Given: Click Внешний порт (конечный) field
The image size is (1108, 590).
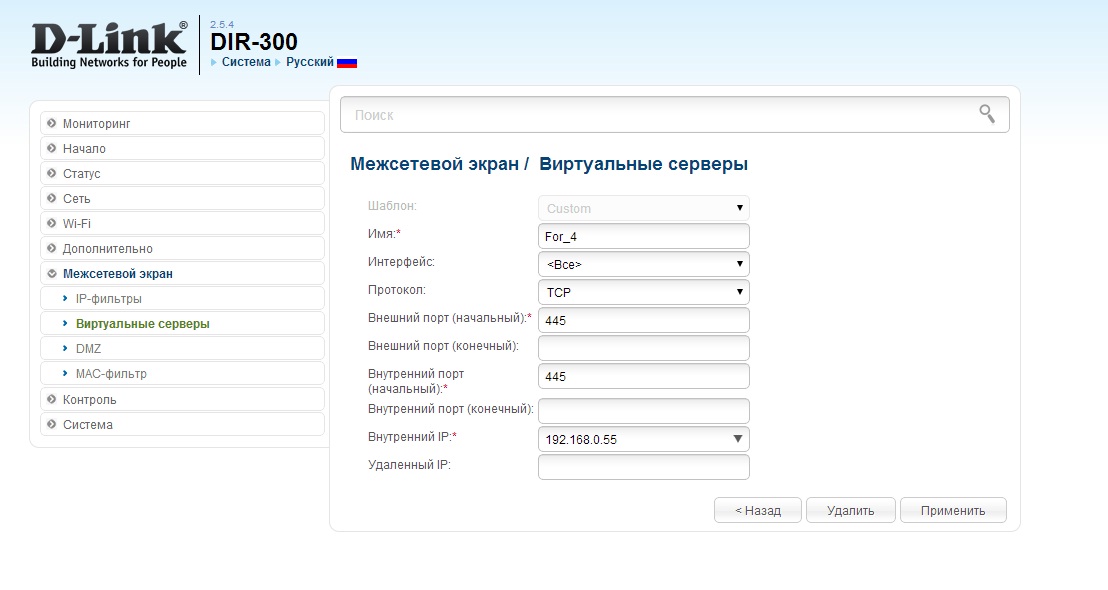Looking at the screenshot, I should (x=644, y=348).
